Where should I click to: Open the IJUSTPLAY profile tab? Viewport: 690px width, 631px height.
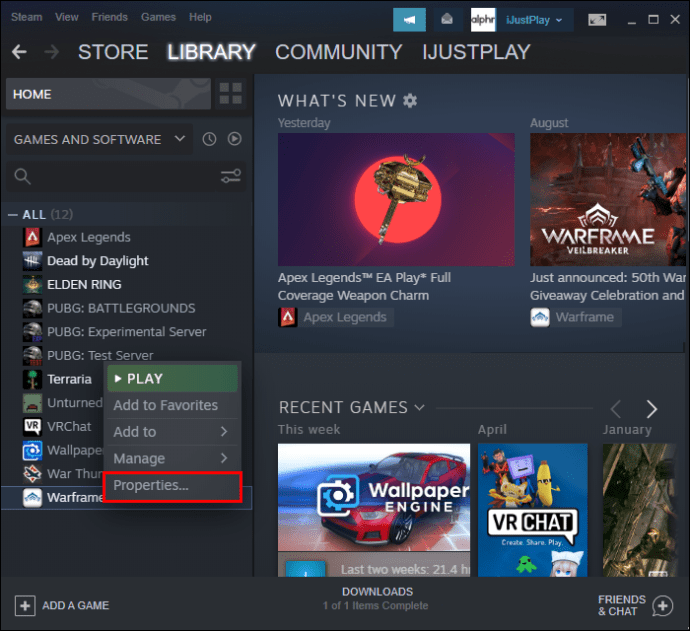tap(476, 52)
